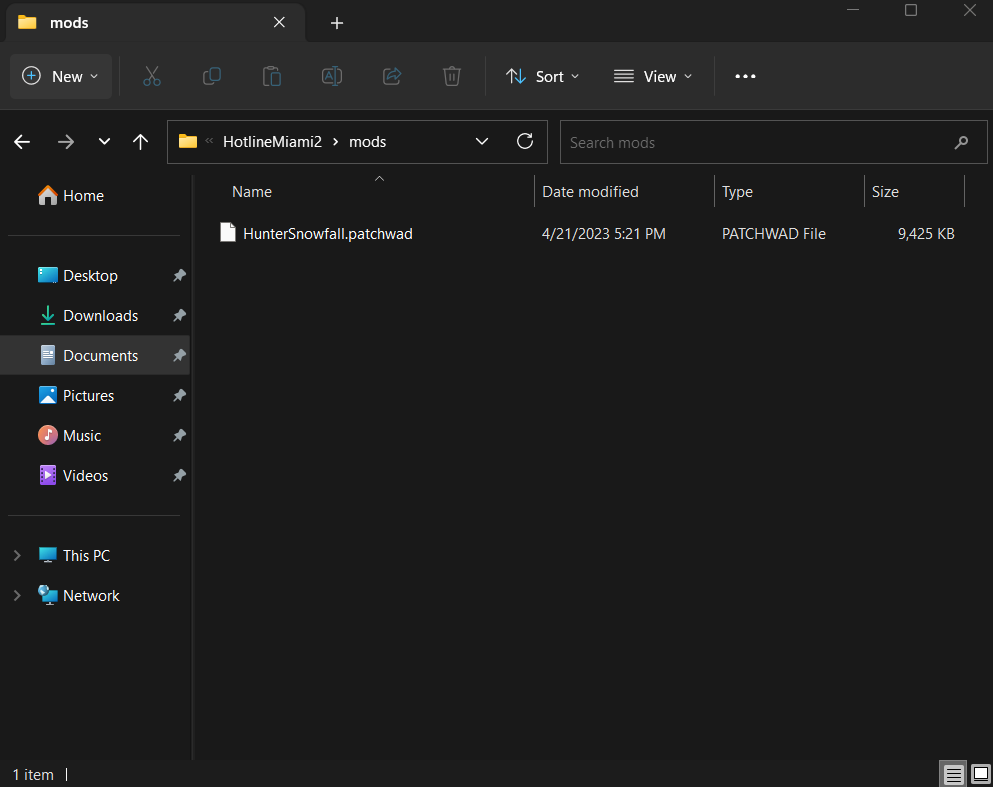Viewport: 993px width, 787px height.
Task: Select the HunterSnowfall.patchwad file
Action: [x=327, y=234]
